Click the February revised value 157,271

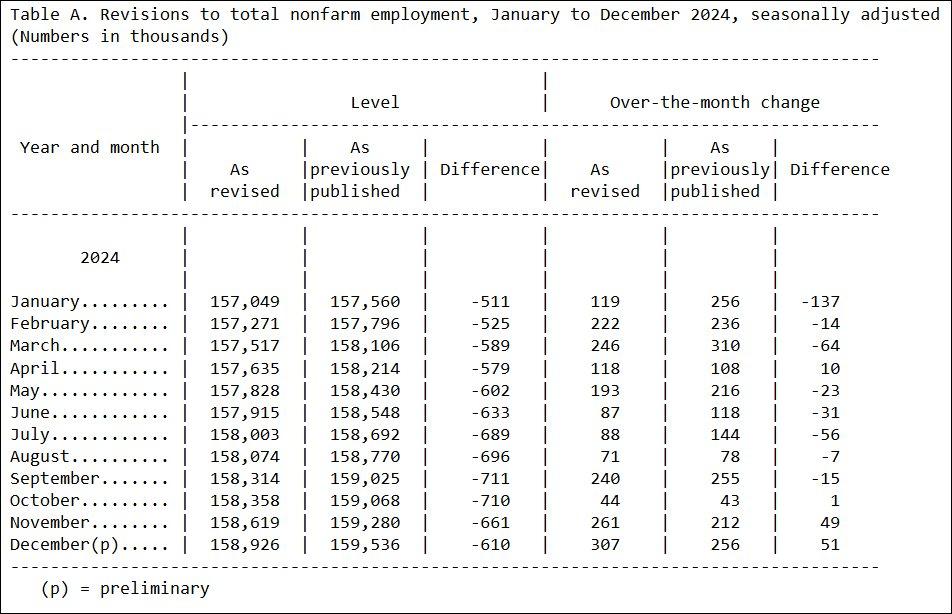(x=243, y=323)
